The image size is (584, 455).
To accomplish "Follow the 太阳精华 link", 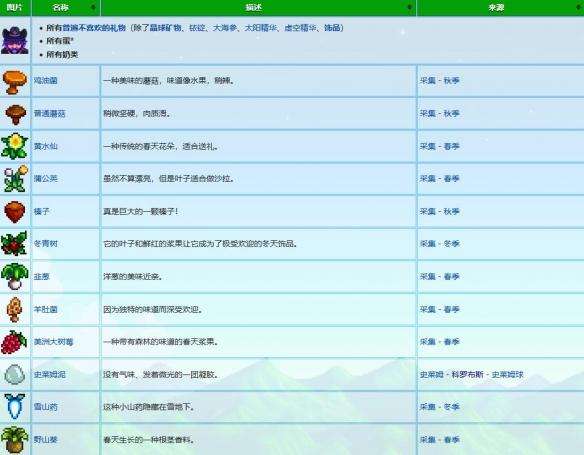I will (x=260, y=28).
